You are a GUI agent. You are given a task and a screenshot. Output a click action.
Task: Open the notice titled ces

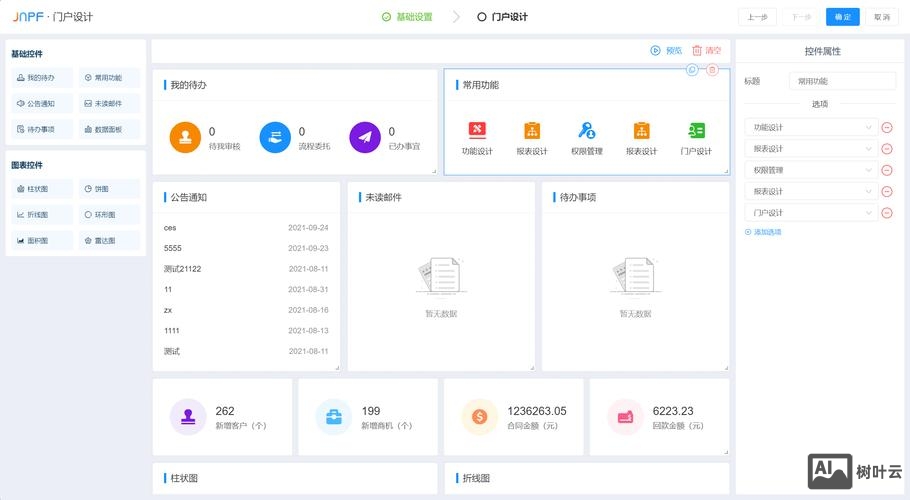[x=170, y=228]
